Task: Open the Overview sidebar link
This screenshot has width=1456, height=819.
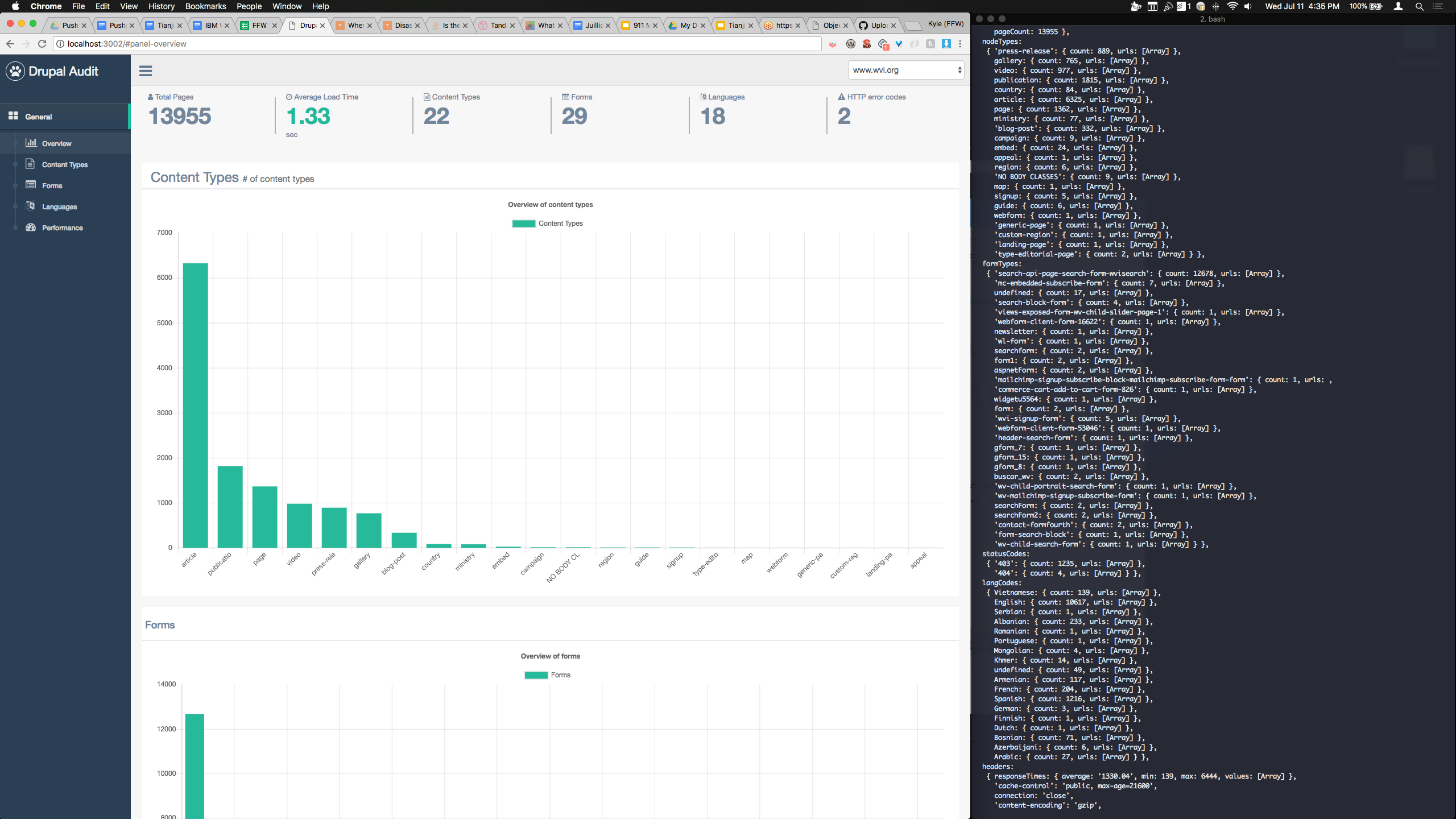Action: coord(57,144)
